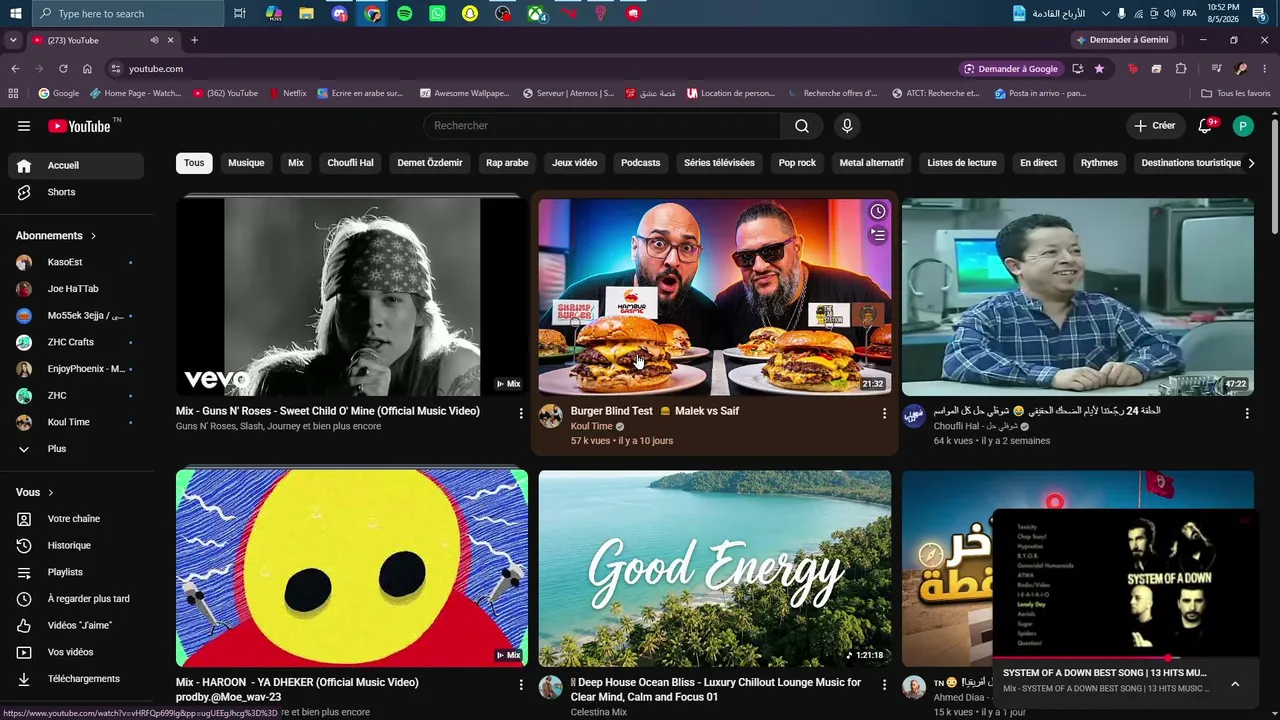Open a new browser tab
The height and width of the screenshot is (720, 1280).
[194, 40]
